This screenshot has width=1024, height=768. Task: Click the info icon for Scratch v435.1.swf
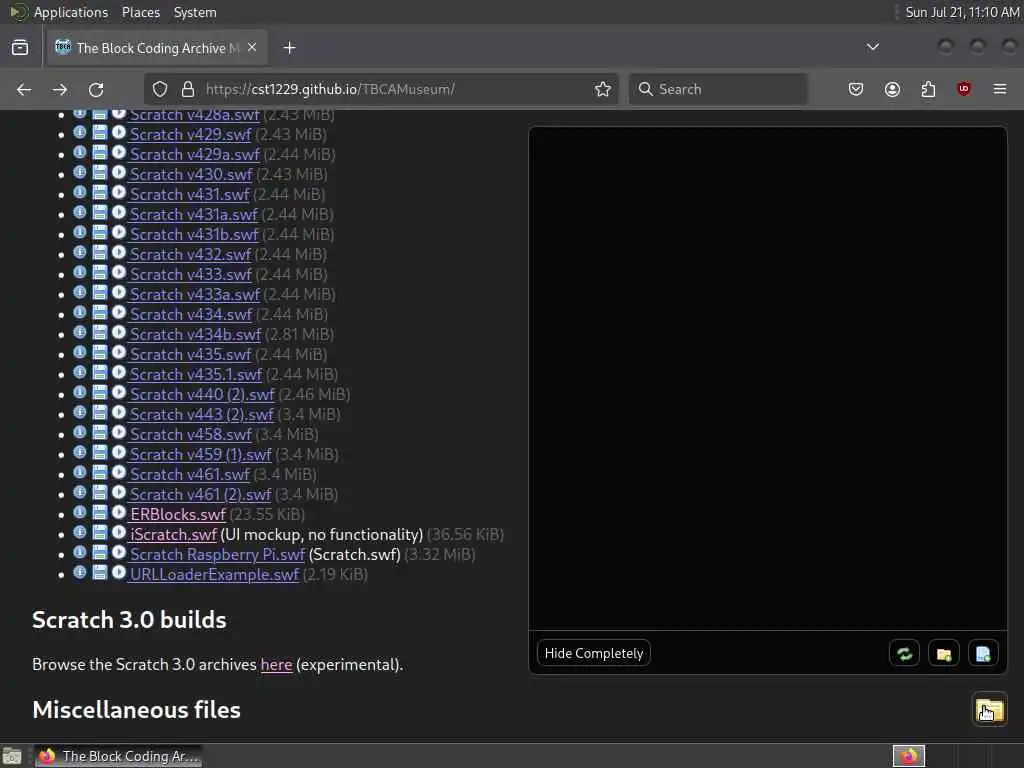80,373
